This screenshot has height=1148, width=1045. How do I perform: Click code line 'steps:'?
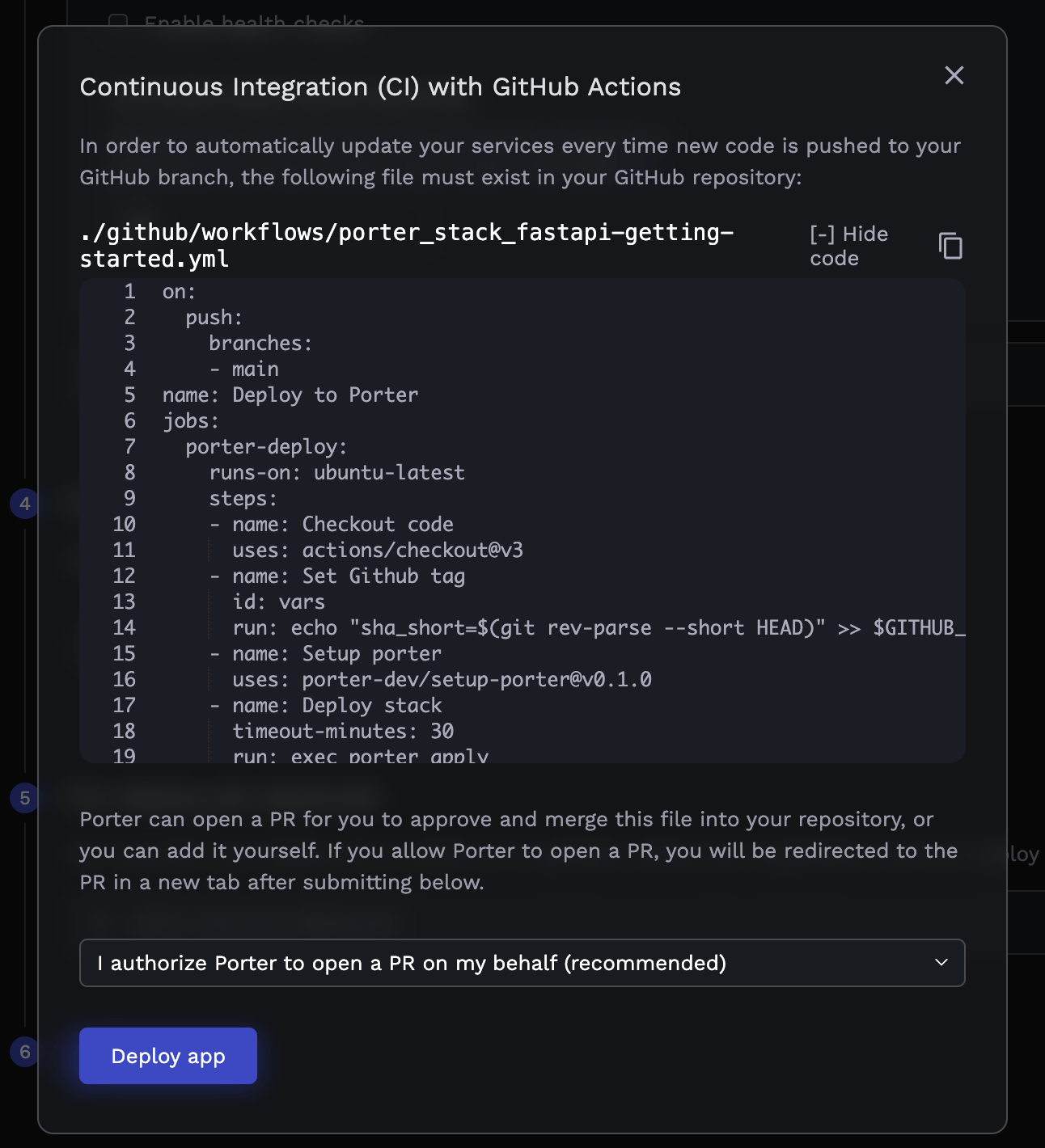243,499
